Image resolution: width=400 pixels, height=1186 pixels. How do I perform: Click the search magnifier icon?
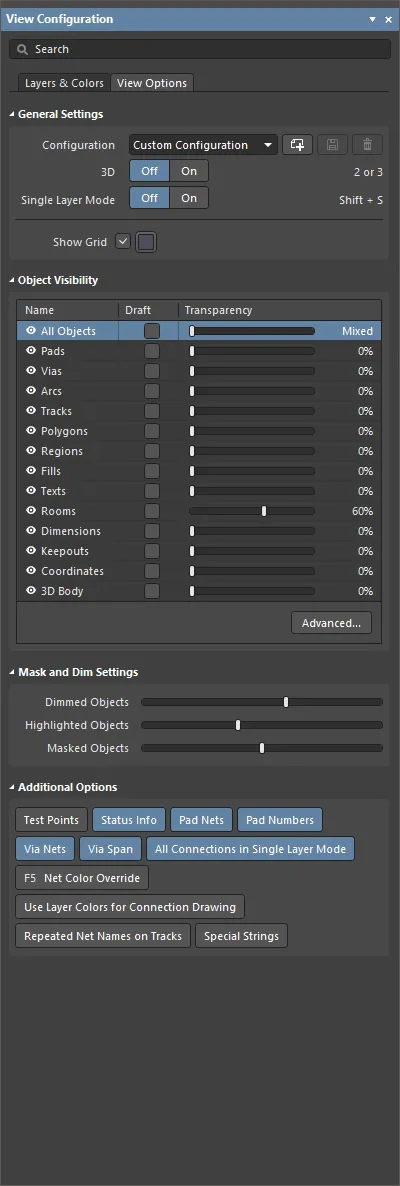click(23, 49)
